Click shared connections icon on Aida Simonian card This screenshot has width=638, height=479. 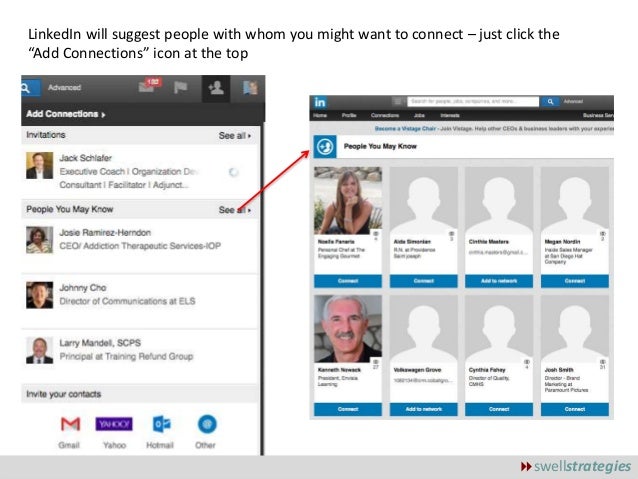click(x=451, y=234)
